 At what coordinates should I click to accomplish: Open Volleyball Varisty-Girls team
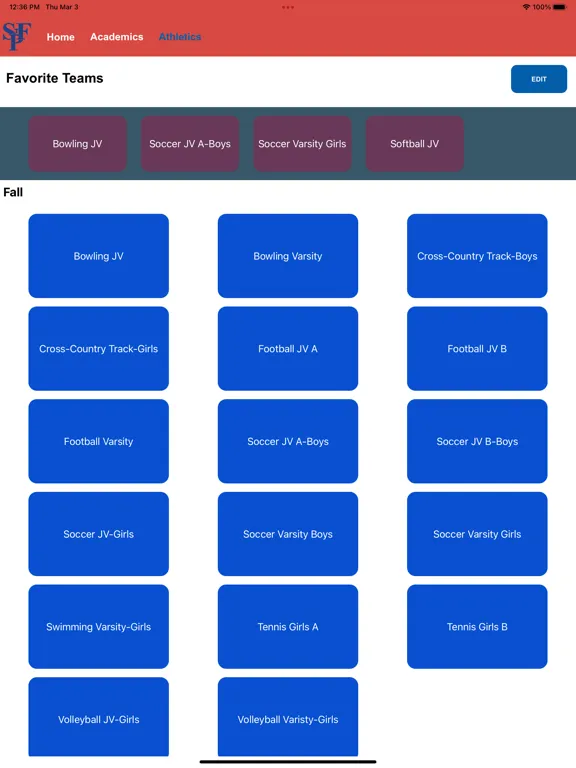(288, 717)
